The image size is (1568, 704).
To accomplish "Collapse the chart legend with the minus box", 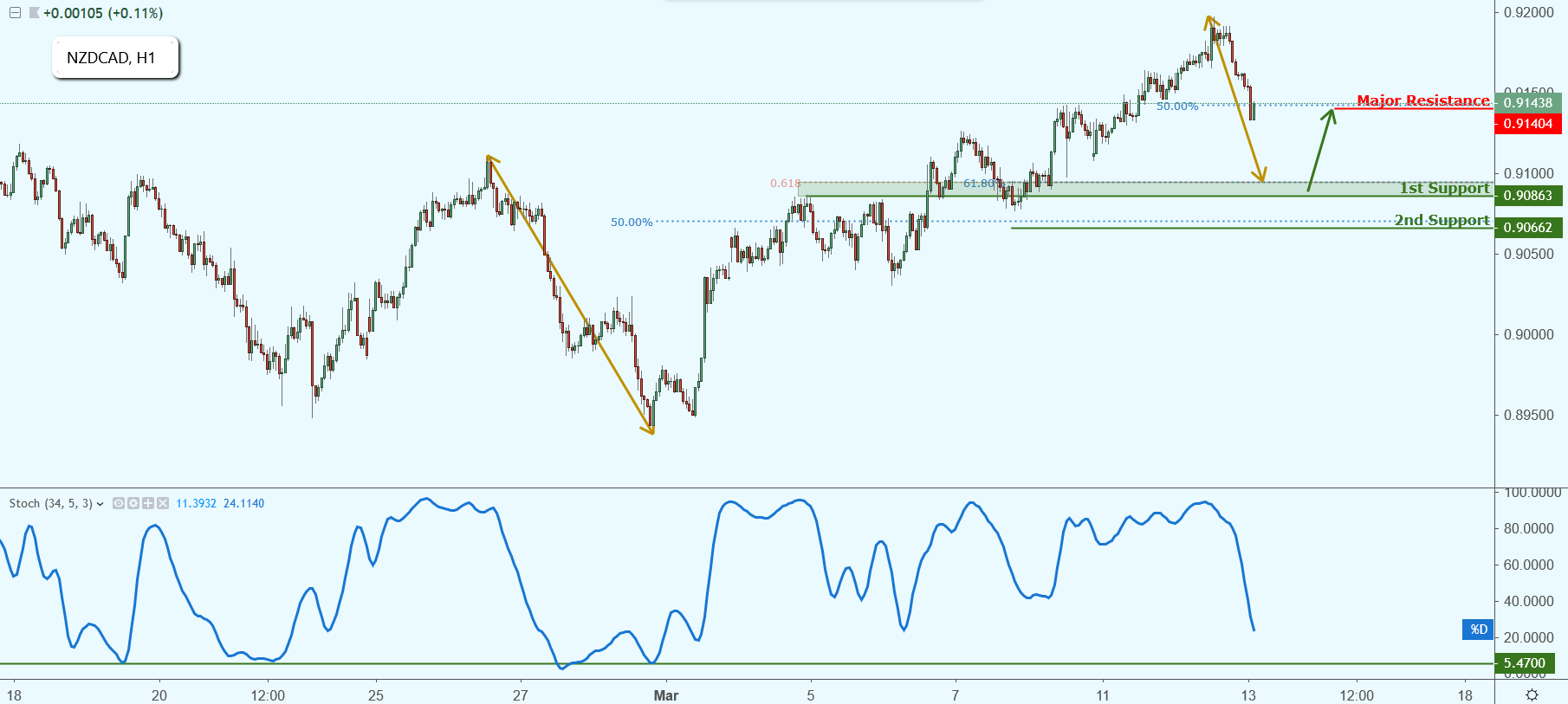I will [x=15, y=13].
